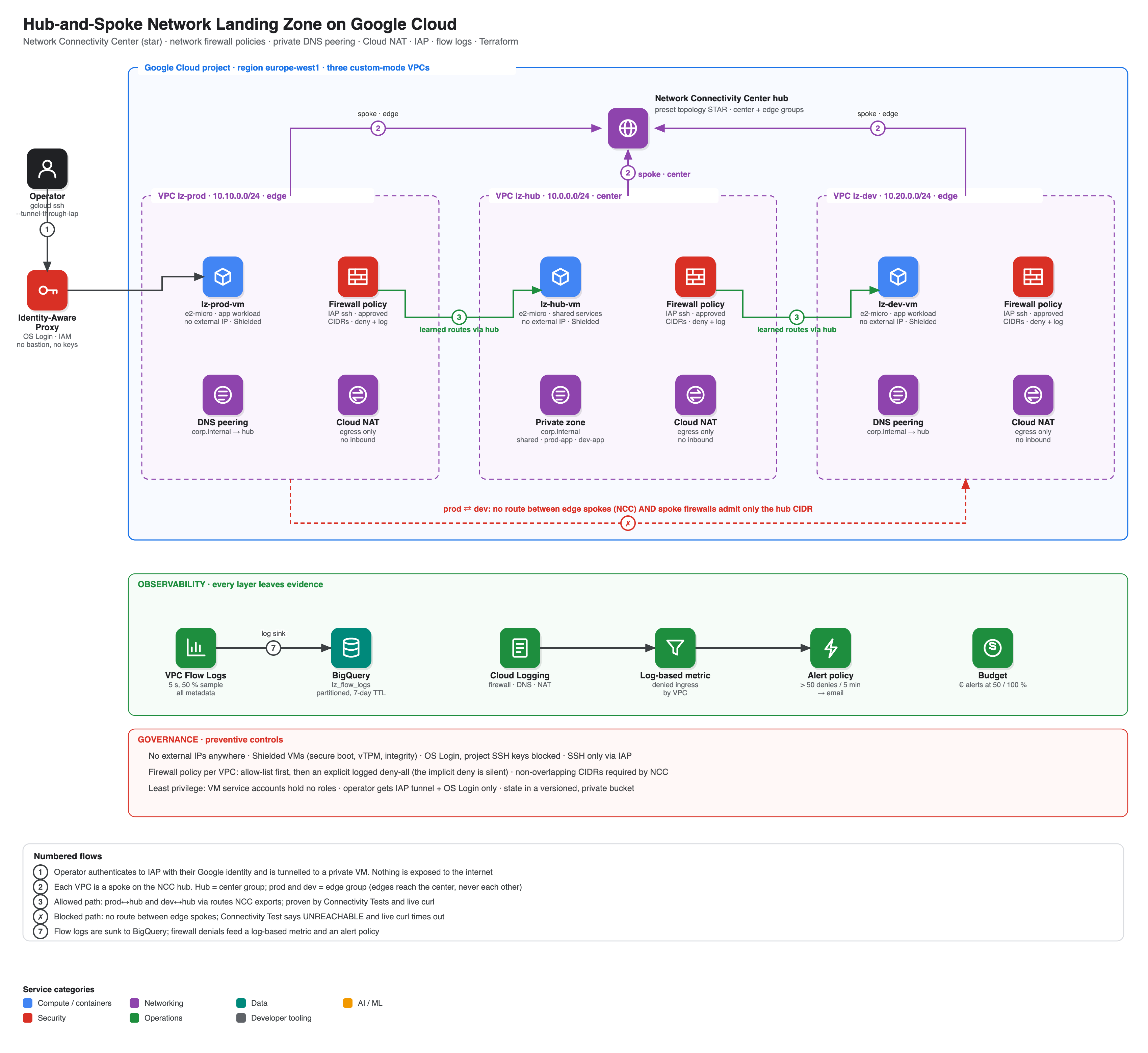The image size is (1148, 1053).
Task: Click the purple Networking legend swatch
Action: (x=134, y=1003)
